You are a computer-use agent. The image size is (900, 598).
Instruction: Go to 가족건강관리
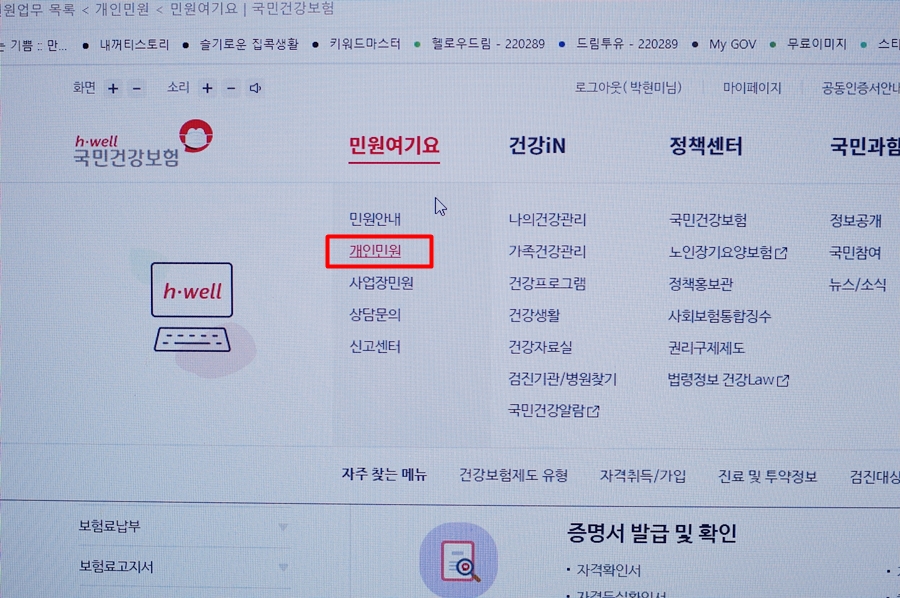click(547, 252)
